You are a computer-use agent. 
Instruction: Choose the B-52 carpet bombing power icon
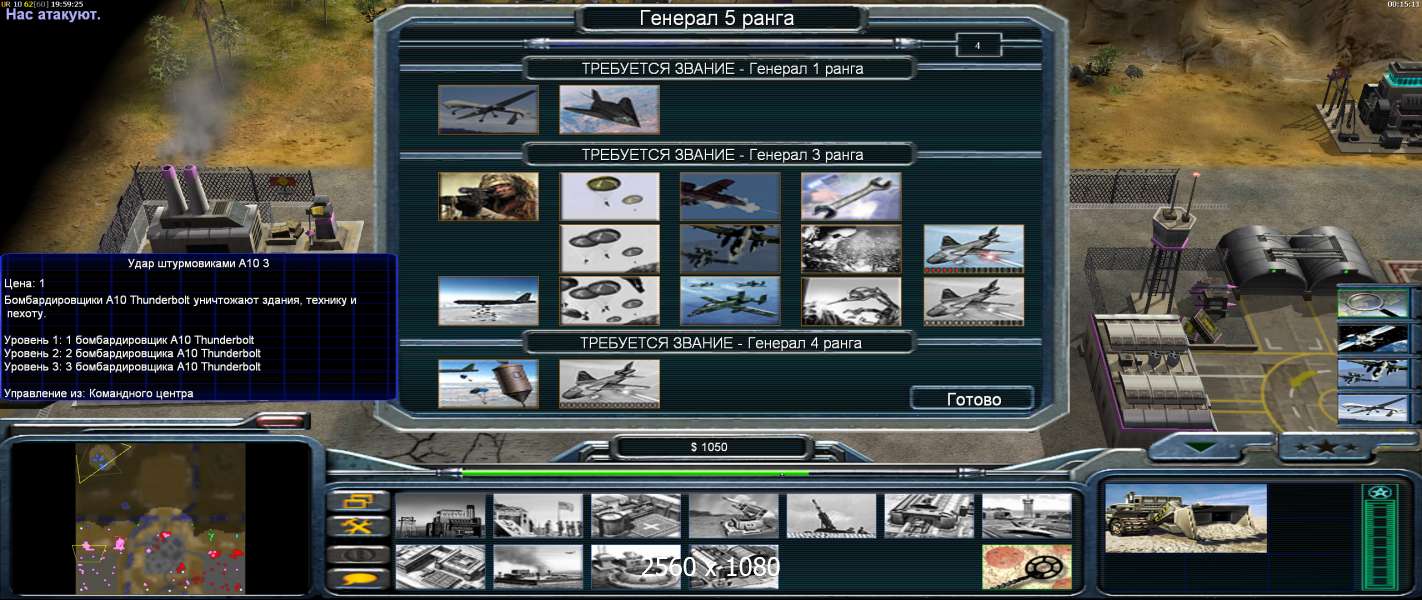click(x=488, y=301)
